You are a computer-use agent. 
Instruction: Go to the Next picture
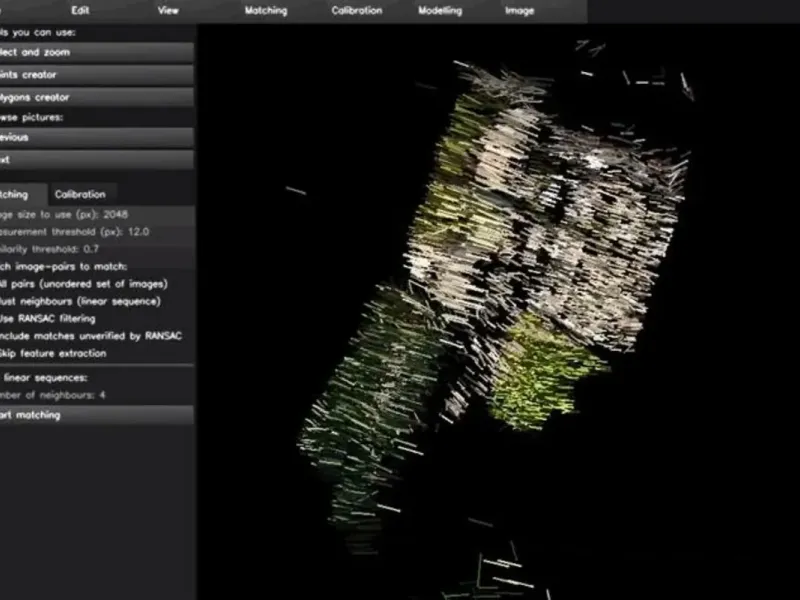(96, 160)
